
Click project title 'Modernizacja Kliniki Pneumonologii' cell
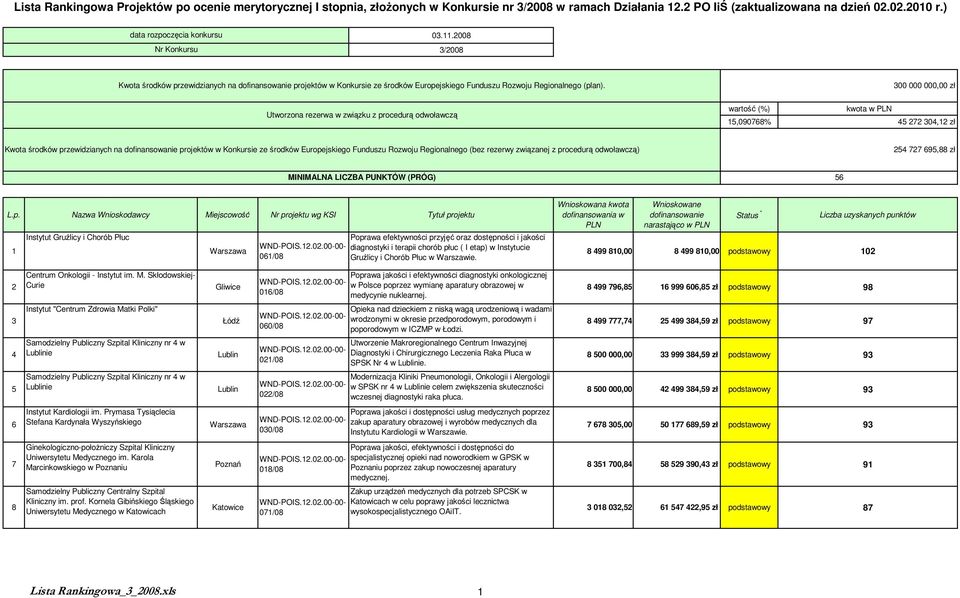click(451, 387)
